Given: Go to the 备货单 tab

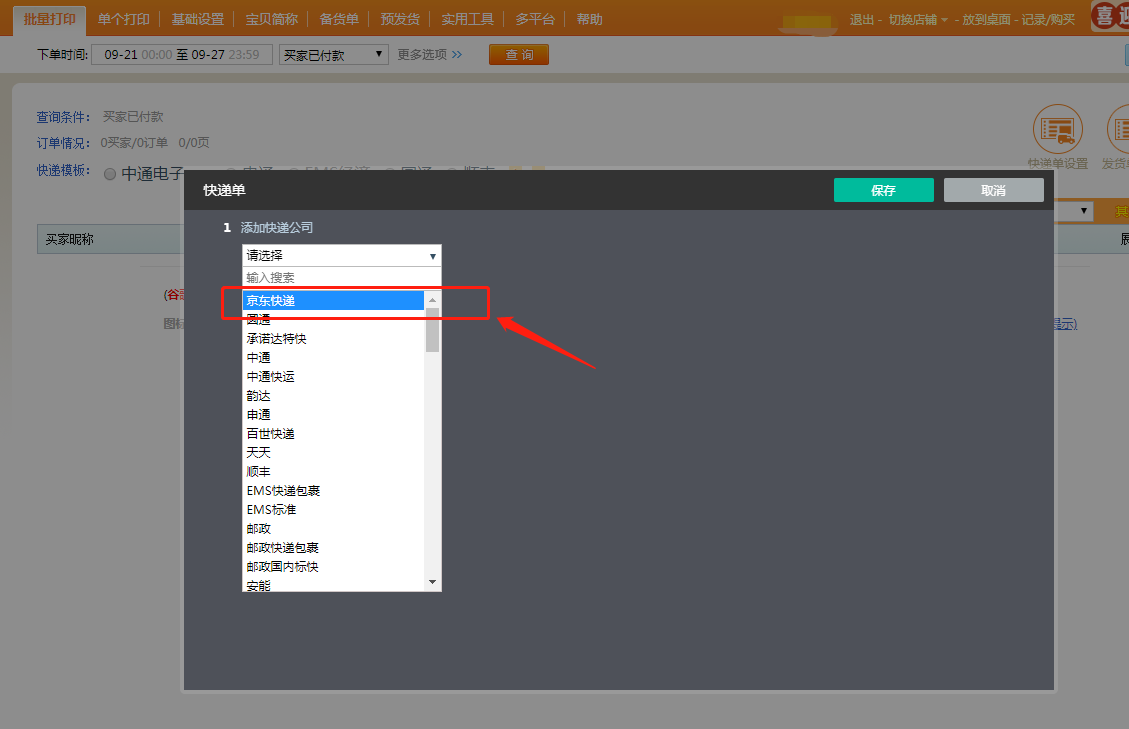Looking at the screenshot, I should 339,19.
